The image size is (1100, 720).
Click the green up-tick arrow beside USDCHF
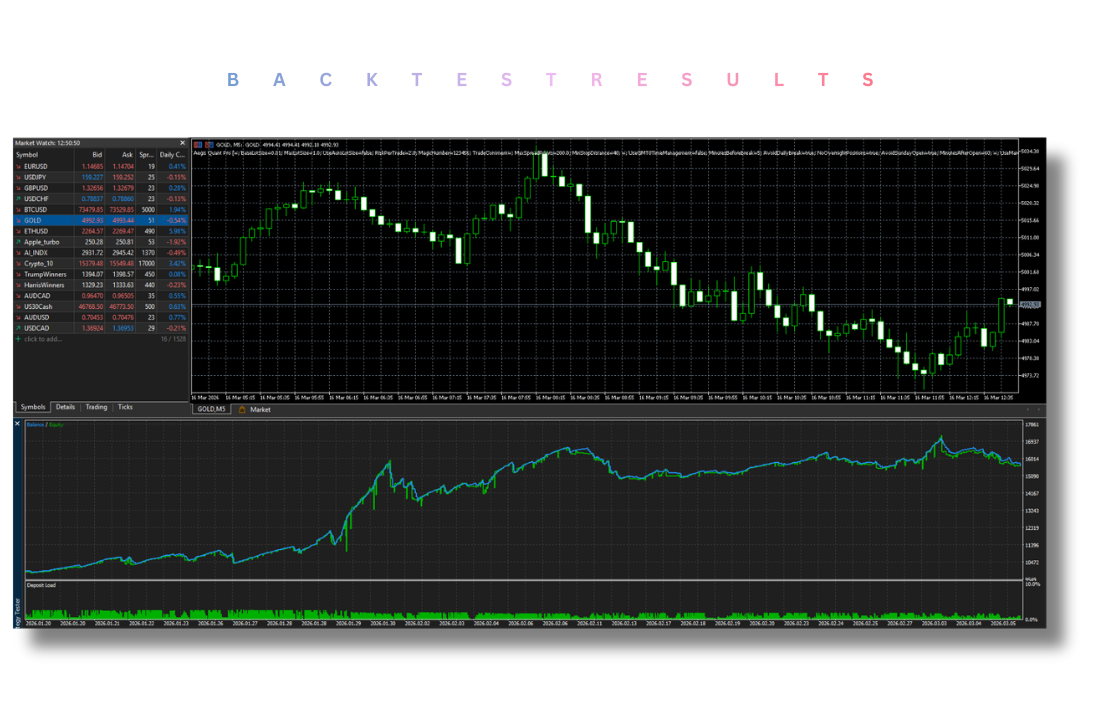(x=19, y=199)
